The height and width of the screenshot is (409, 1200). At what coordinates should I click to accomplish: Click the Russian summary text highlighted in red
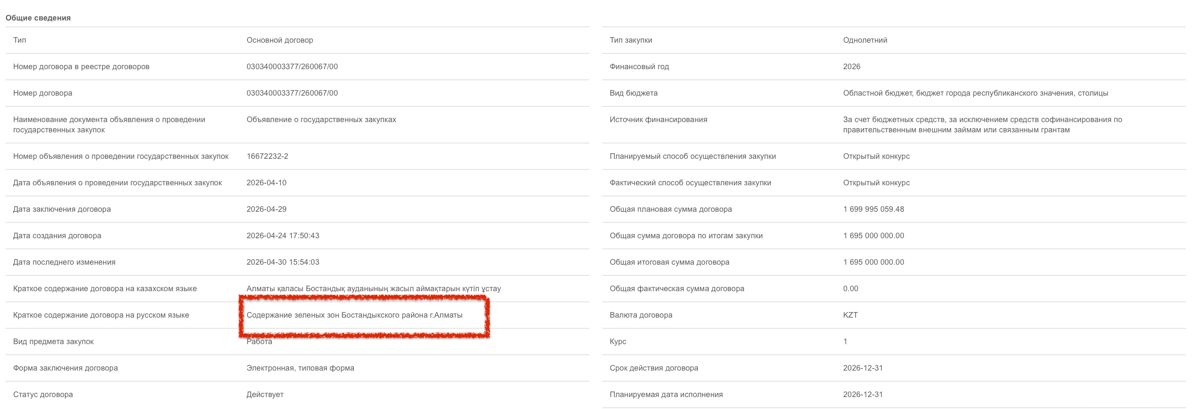(355, 315)
